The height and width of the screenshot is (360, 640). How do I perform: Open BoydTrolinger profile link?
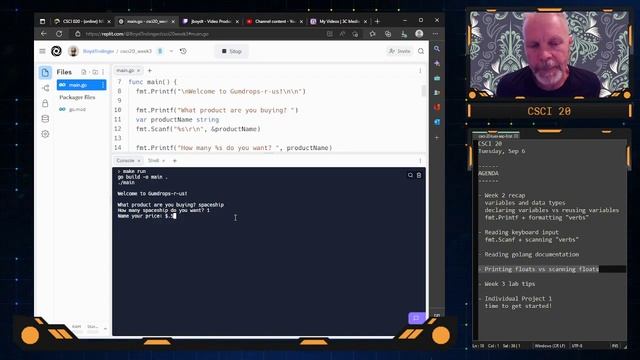98,51
